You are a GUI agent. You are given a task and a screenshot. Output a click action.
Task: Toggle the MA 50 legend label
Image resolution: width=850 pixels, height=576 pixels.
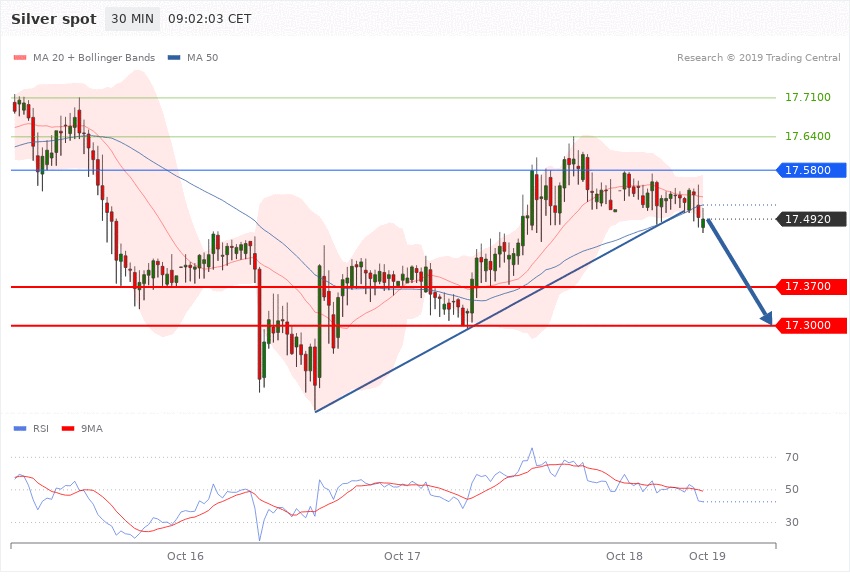202,57
